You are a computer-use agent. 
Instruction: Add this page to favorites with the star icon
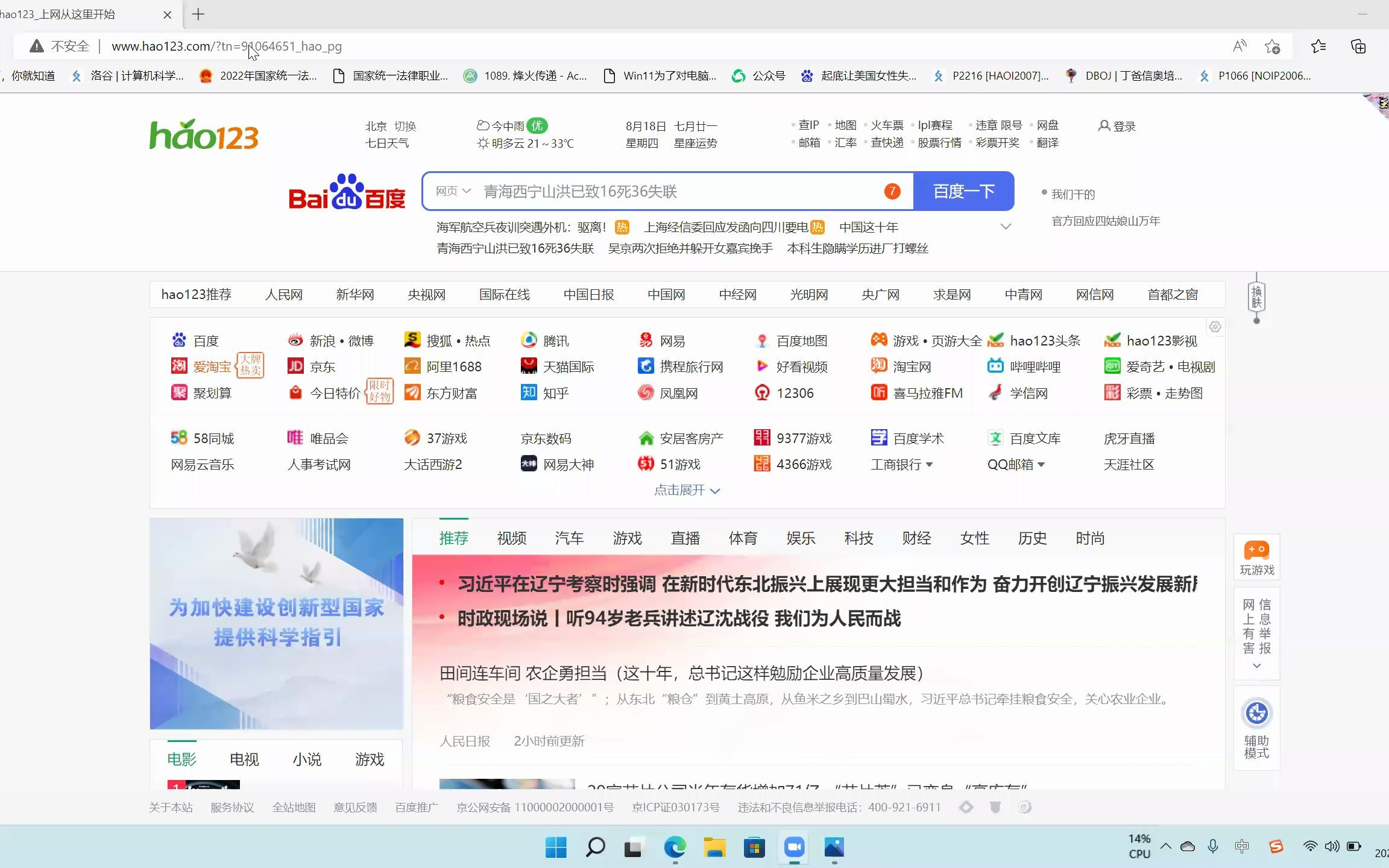(1272, 46)
